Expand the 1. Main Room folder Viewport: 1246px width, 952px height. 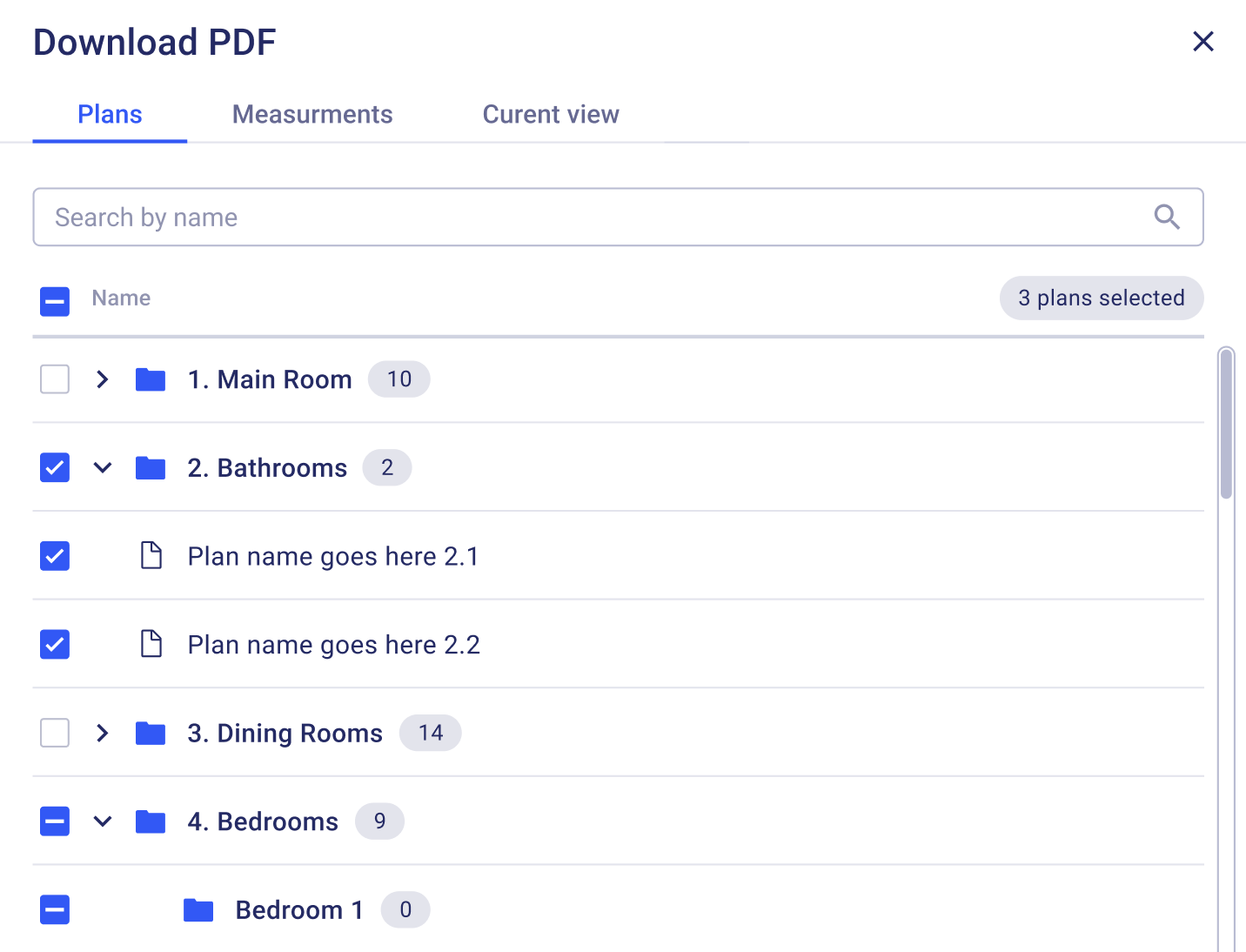(x=103, y=379)
